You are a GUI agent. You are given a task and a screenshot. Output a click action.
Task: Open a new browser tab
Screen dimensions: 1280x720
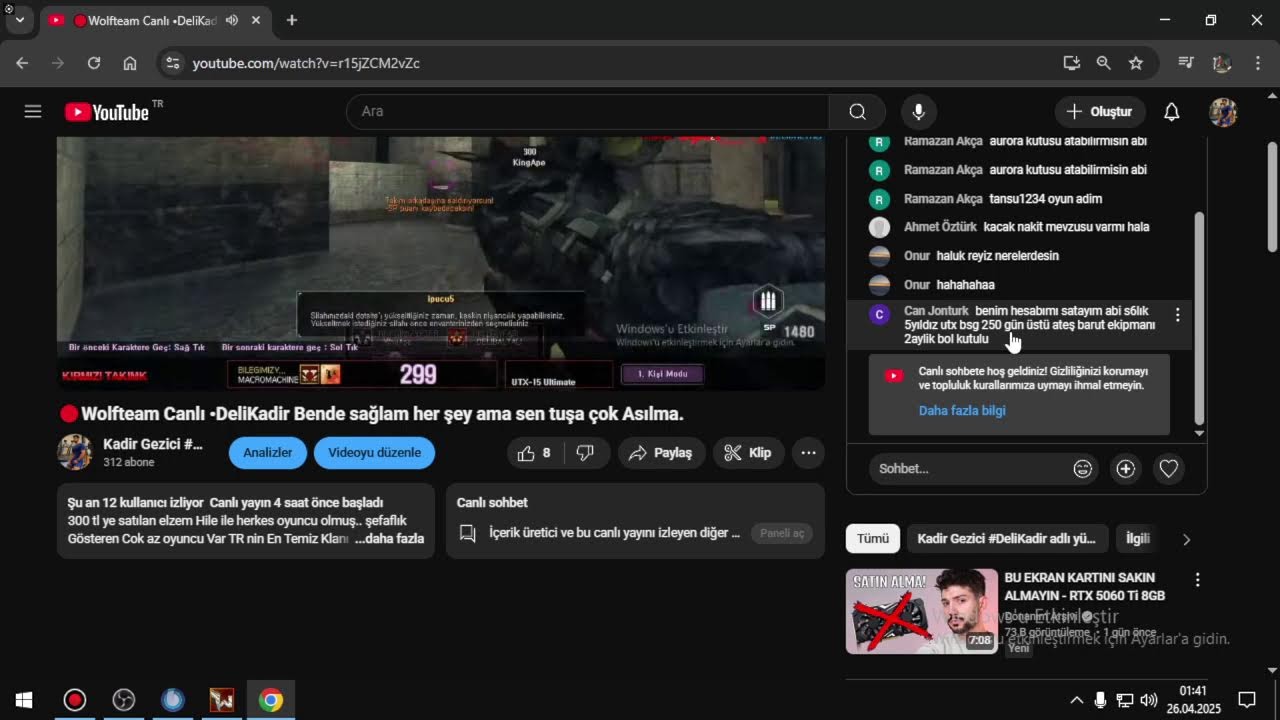292,20
